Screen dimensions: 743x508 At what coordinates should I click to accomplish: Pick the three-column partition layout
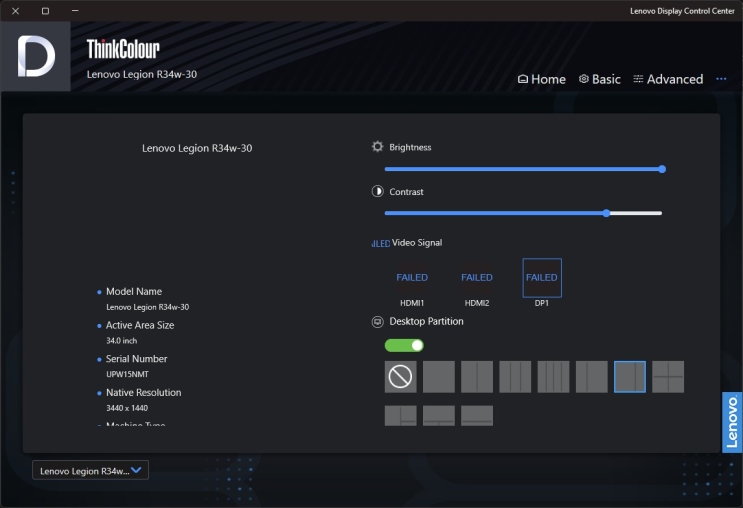(x=515, y=377)
